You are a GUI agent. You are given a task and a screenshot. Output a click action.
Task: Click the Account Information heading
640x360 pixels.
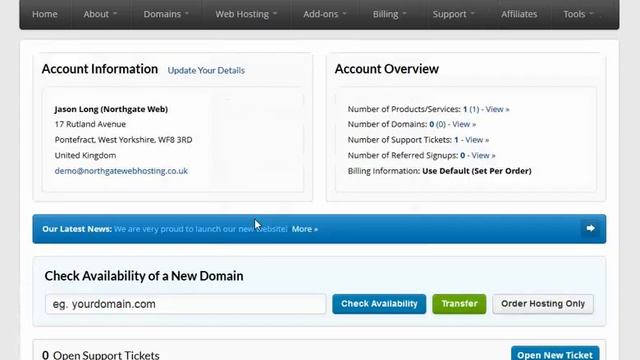point(100,69)
